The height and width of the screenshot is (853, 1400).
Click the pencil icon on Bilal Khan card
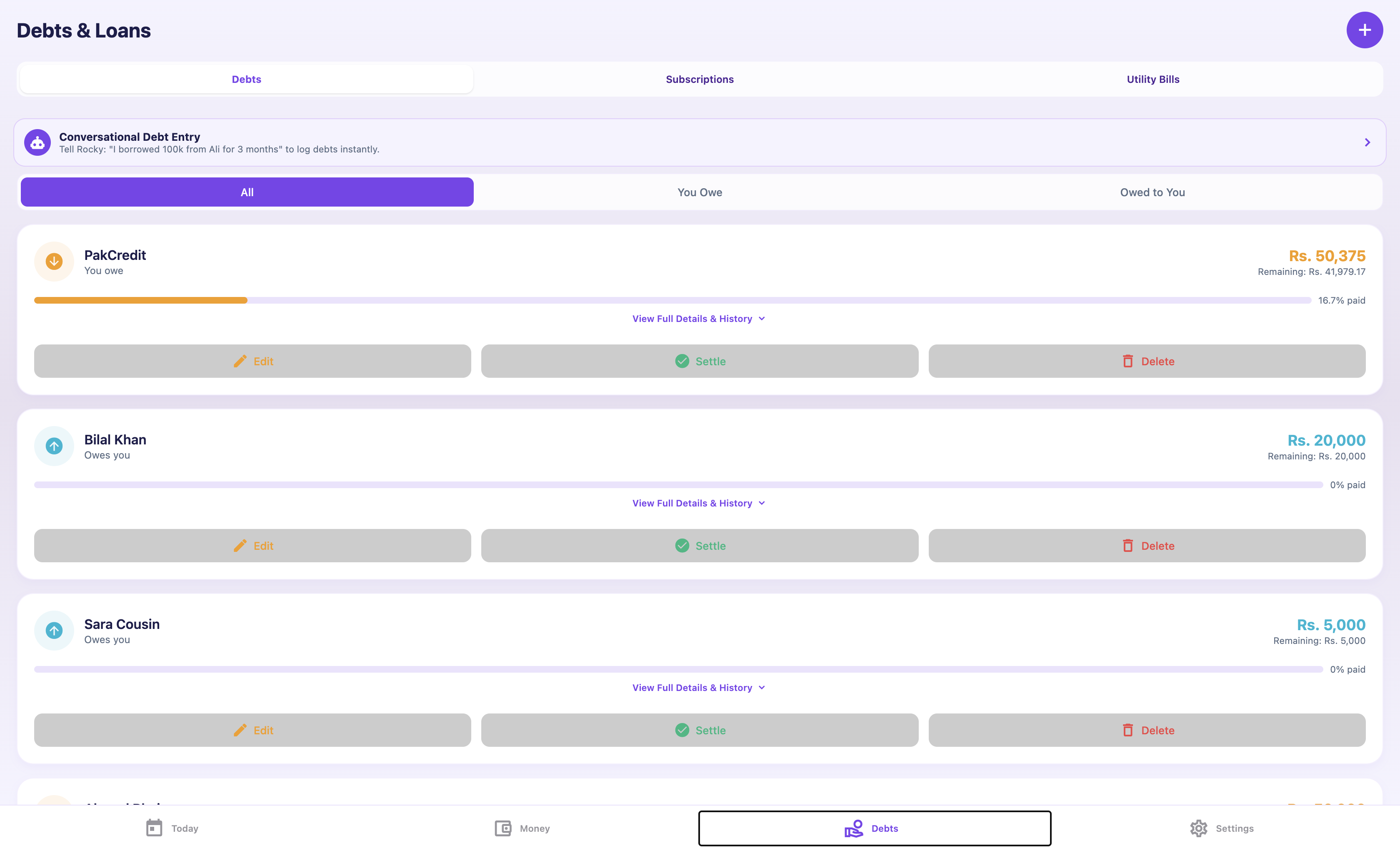[240, 546]
